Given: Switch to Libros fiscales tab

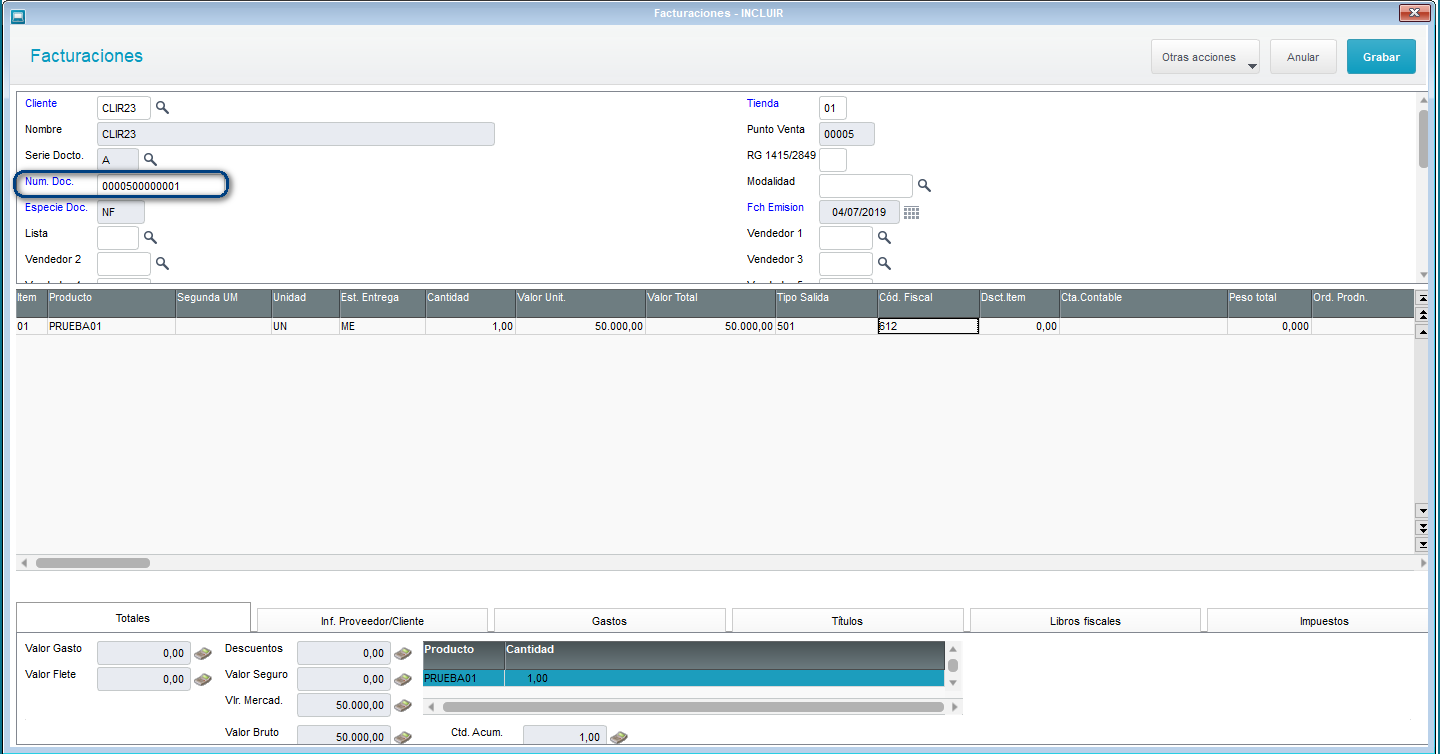Looking at the screenshot, I should (1085, 621).
